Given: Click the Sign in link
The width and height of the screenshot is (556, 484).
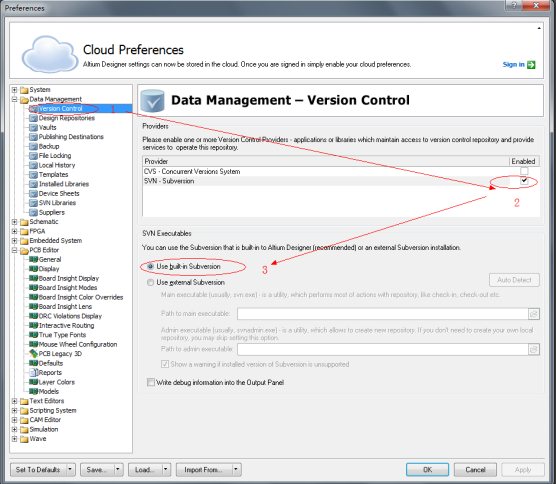Looking at the screenshot, I should [x=513, y=65].
